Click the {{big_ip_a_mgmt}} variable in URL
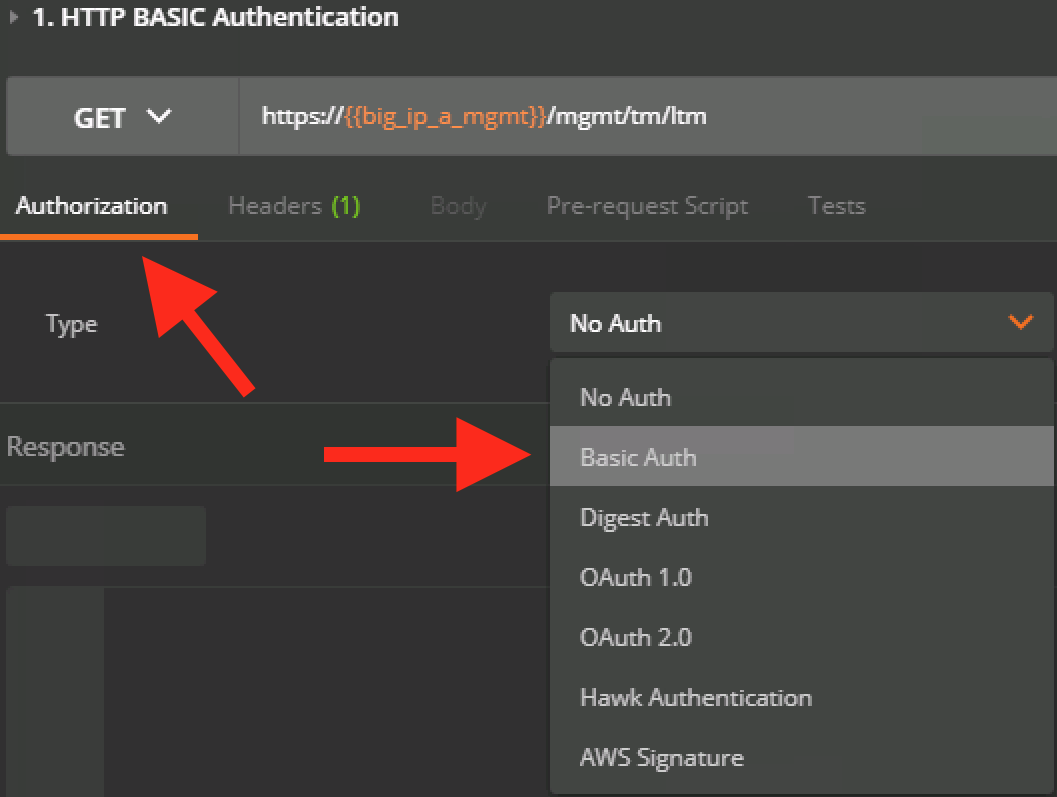This screenshot has width=1057, height=797. pyautogui.click(x=445, y=117)
